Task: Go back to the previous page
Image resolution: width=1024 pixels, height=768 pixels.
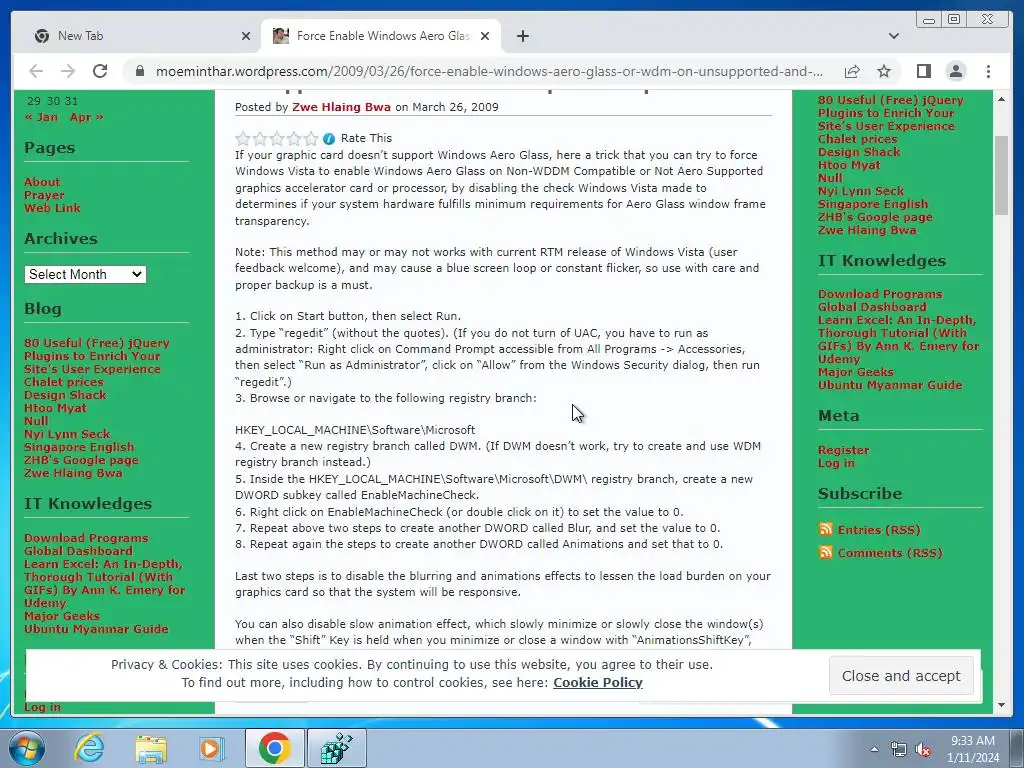Action: click(x=36, y=71)
